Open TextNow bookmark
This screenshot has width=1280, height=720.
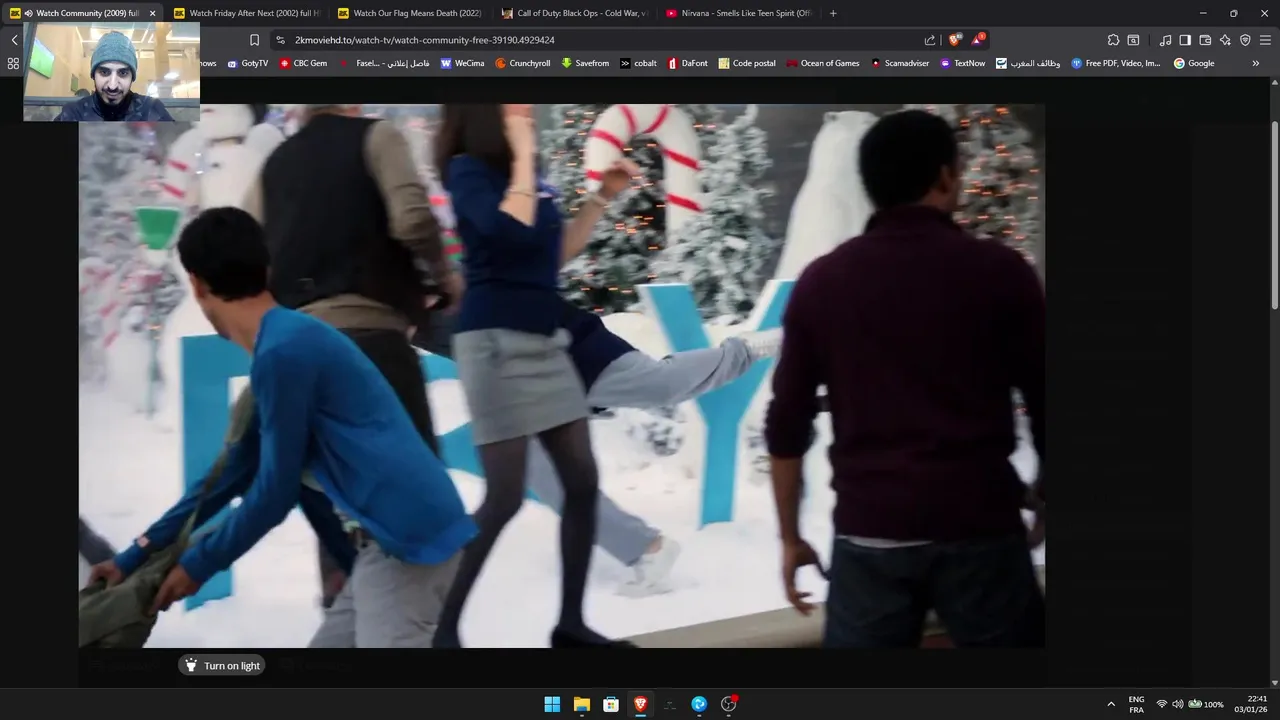[961, 63]
